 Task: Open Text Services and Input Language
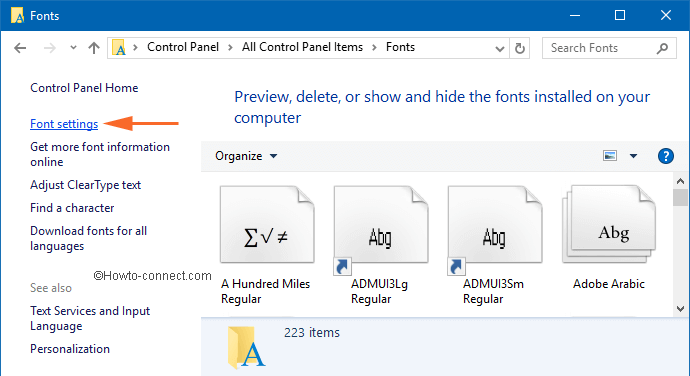pyautogui.click(x=90, y=318)
